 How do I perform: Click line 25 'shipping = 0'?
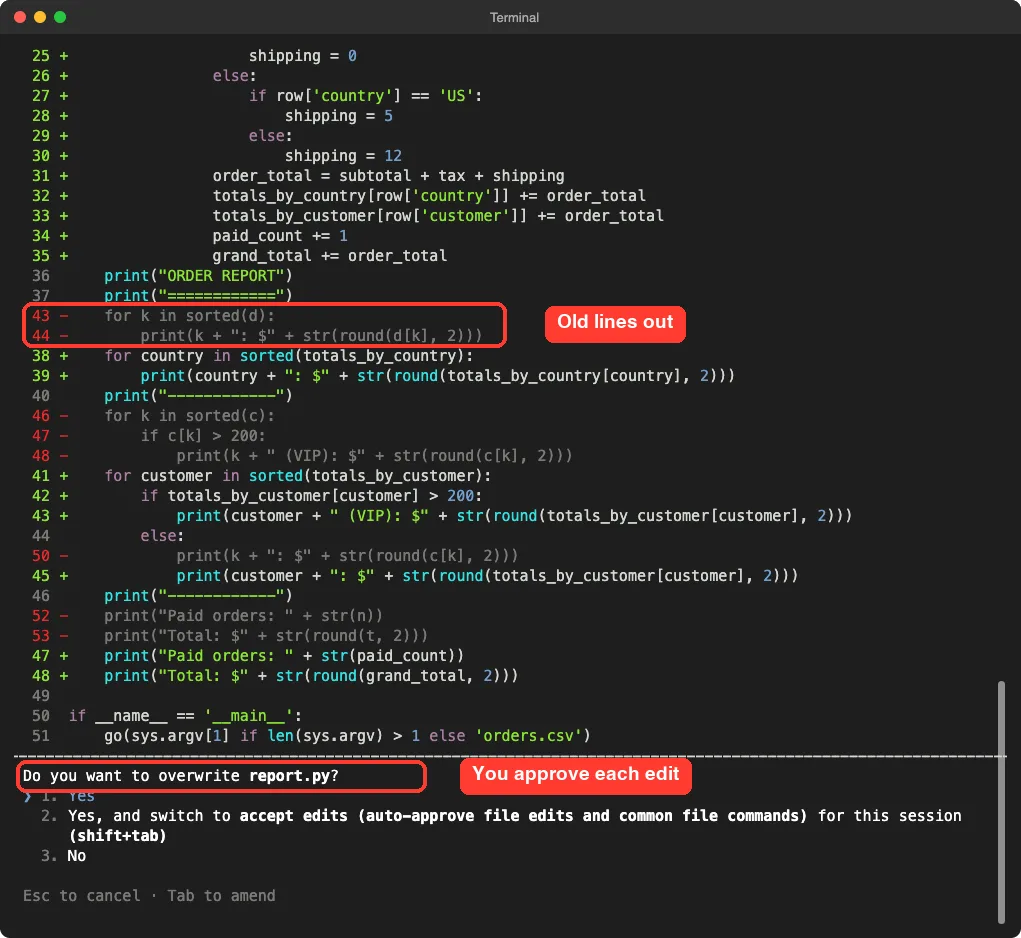(303, 56)
